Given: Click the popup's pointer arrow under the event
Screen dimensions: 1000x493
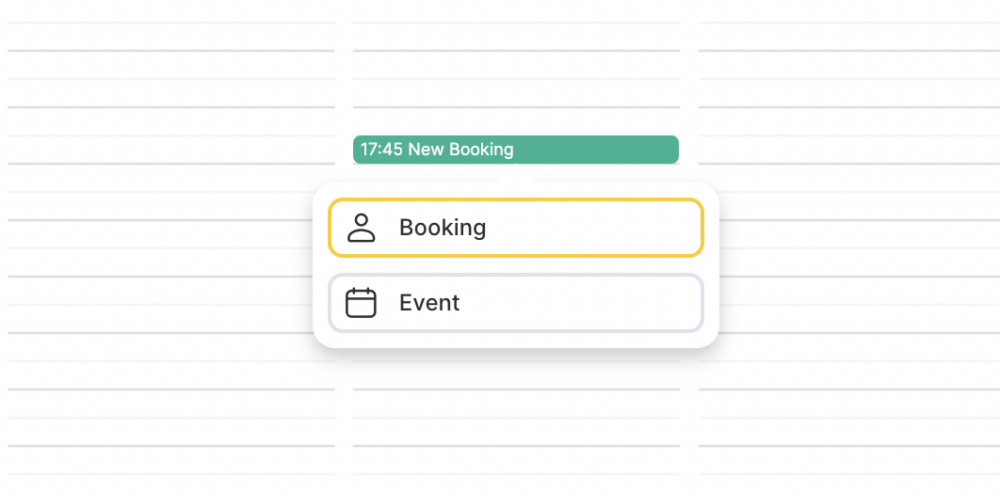Looking at the screenshot, I should 516,175.
